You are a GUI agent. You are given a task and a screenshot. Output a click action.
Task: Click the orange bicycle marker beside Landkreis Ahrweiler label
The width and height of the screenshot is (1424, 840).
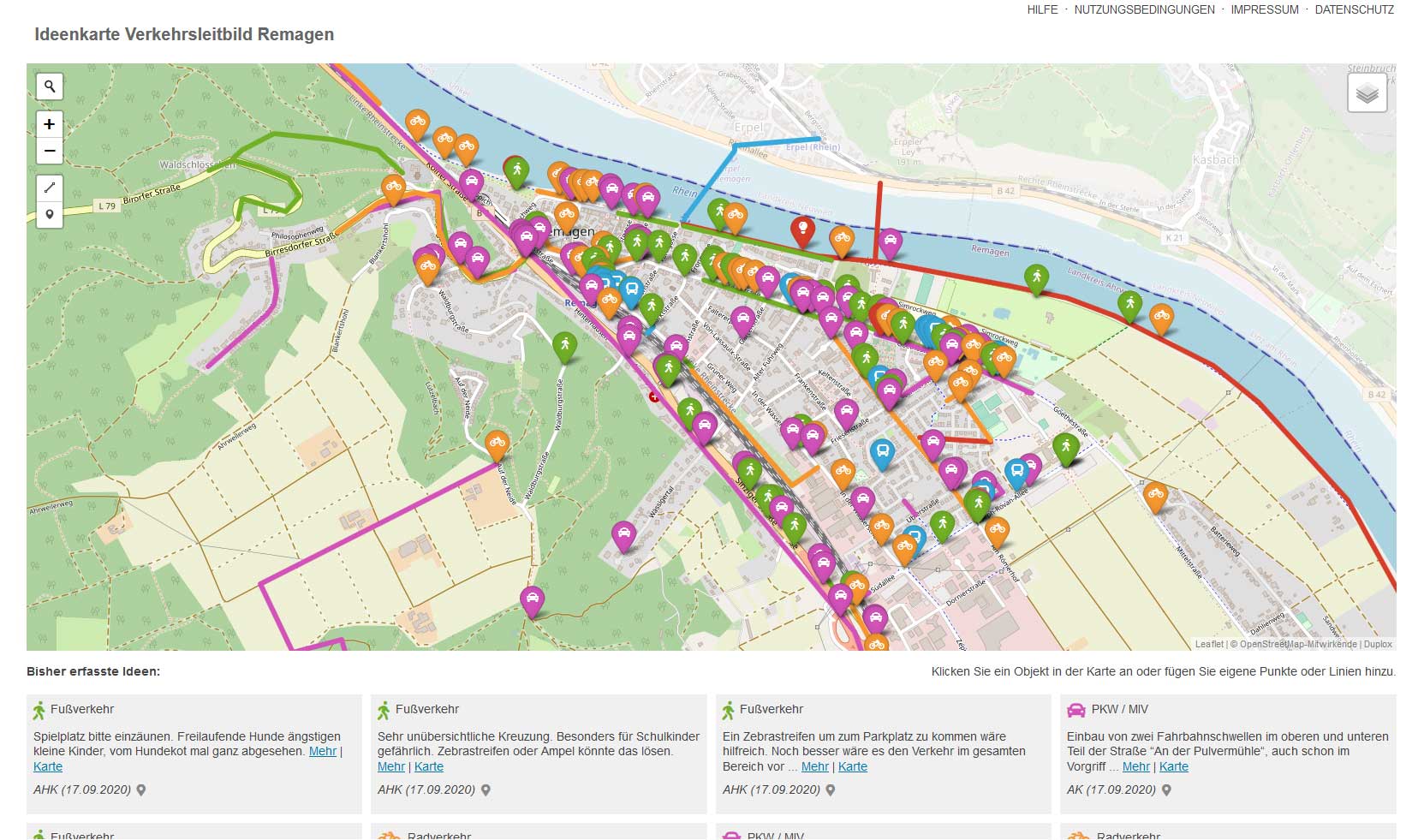click(x=1161, y=319)
